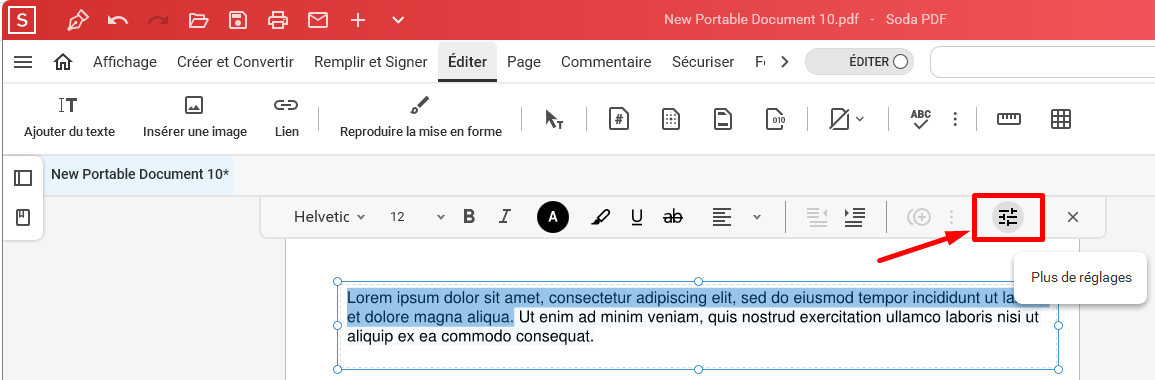Click Insérer une image tool
This screenshot has height=380, width=1155.
pos(194,118)
